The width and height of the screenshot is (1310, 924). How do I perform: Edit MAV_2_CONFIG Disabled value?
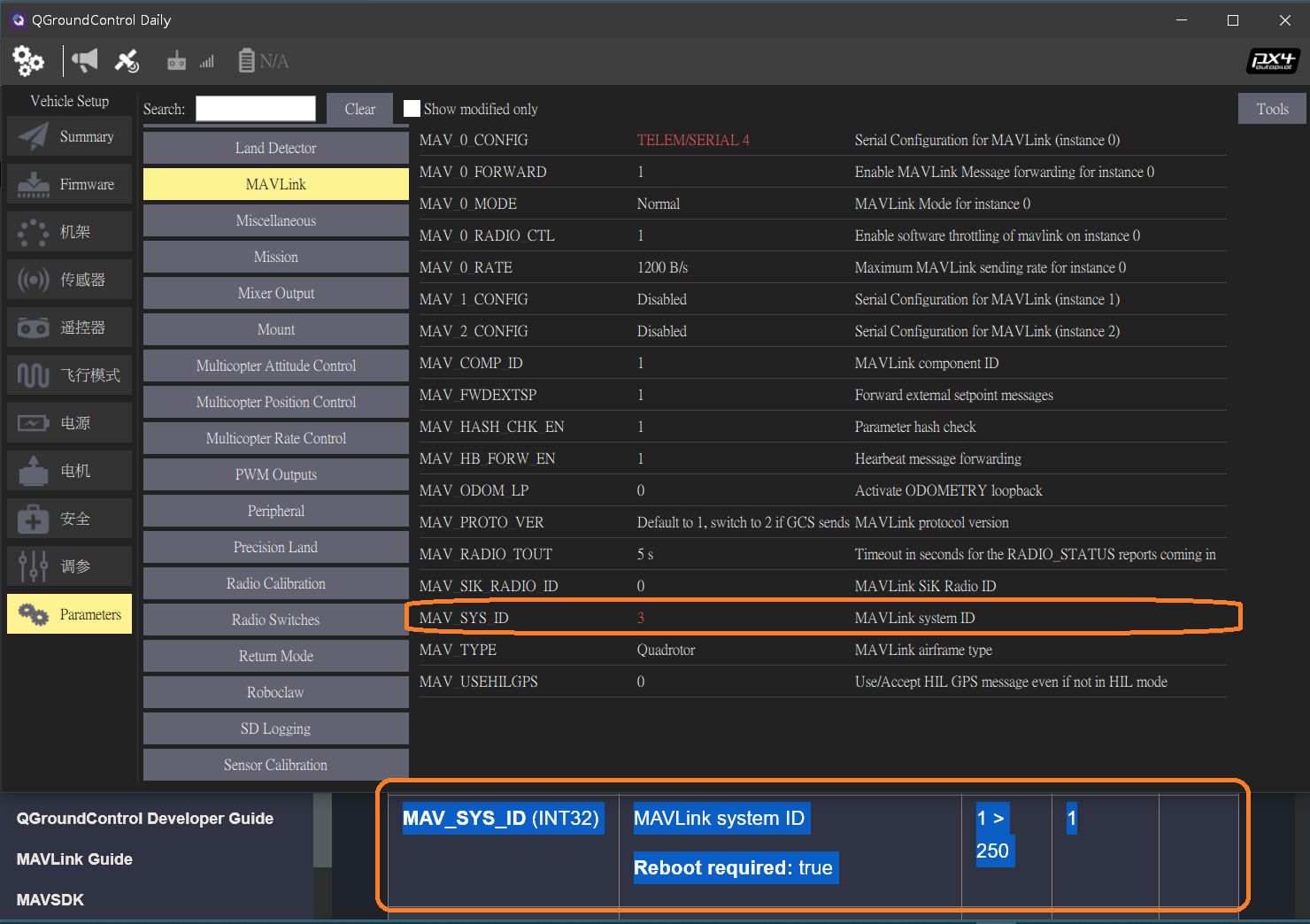(662, 331)
